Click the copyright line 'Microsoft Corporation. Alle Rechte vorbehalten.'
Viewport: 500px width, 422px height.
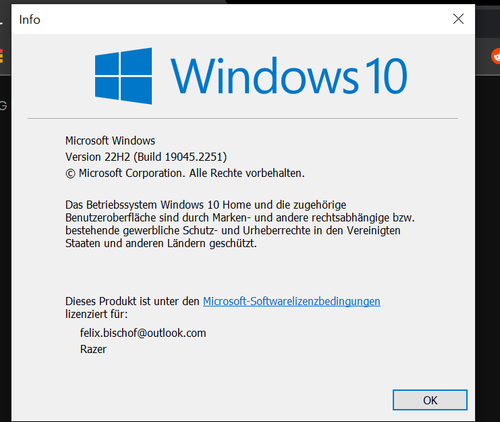tap(185, 173)
